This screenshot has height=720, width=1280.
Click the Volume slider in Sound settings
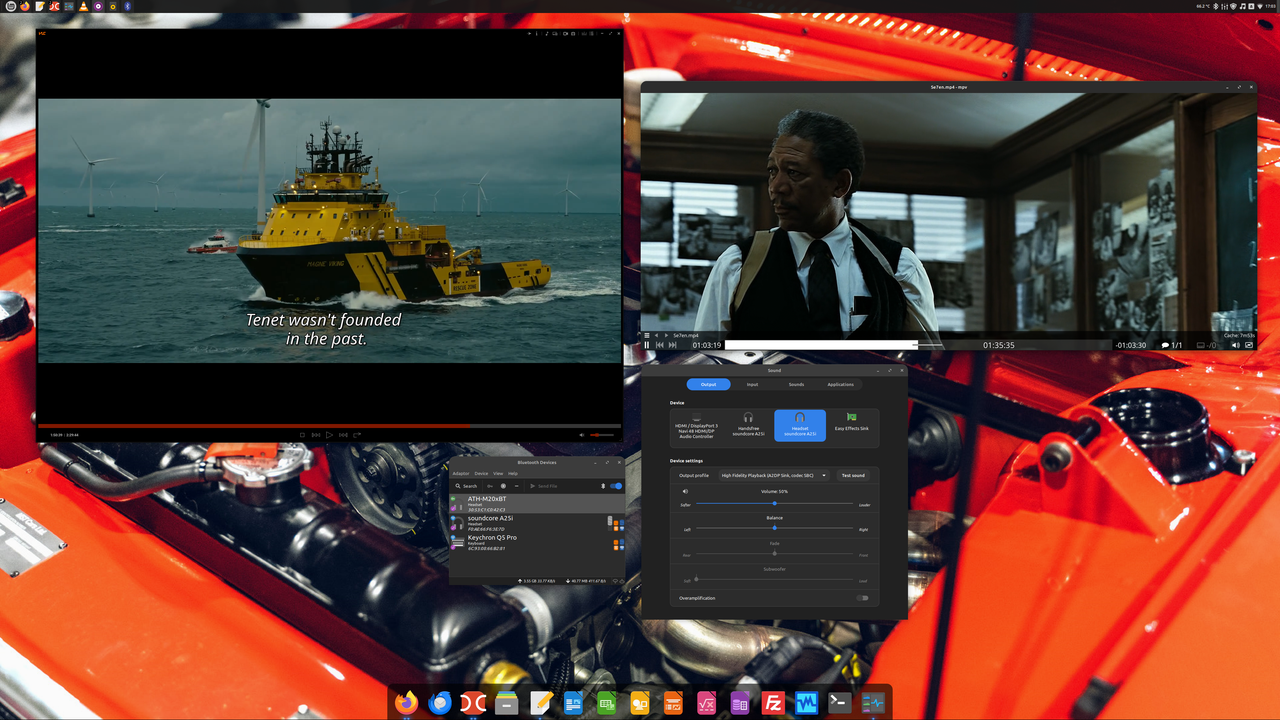click(774, 503)
